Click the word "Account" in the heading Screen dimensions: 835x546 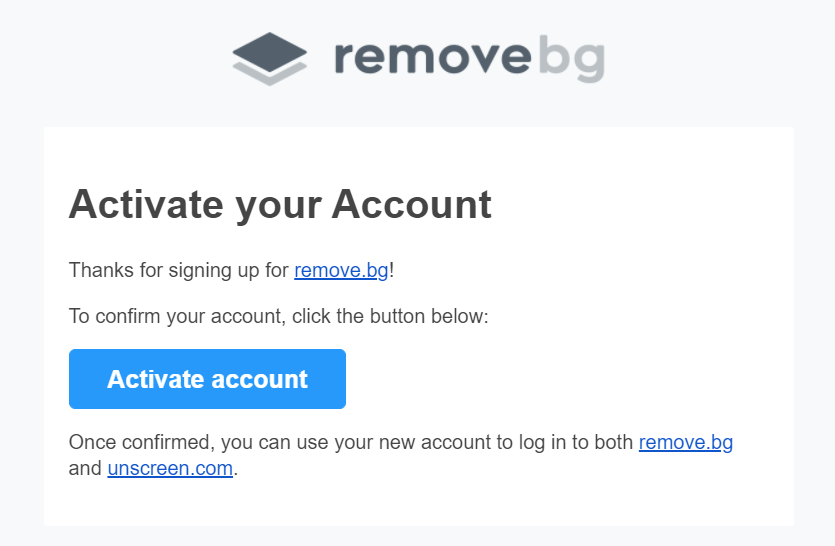pyautogui.click(x=412, y=204)
